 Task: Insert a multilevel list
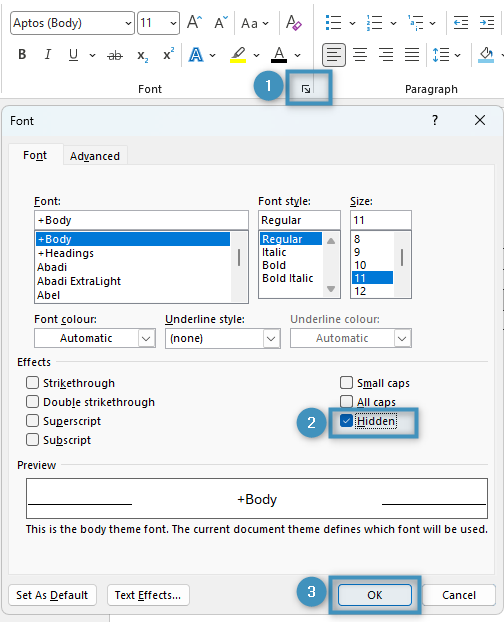coord(415,23)
